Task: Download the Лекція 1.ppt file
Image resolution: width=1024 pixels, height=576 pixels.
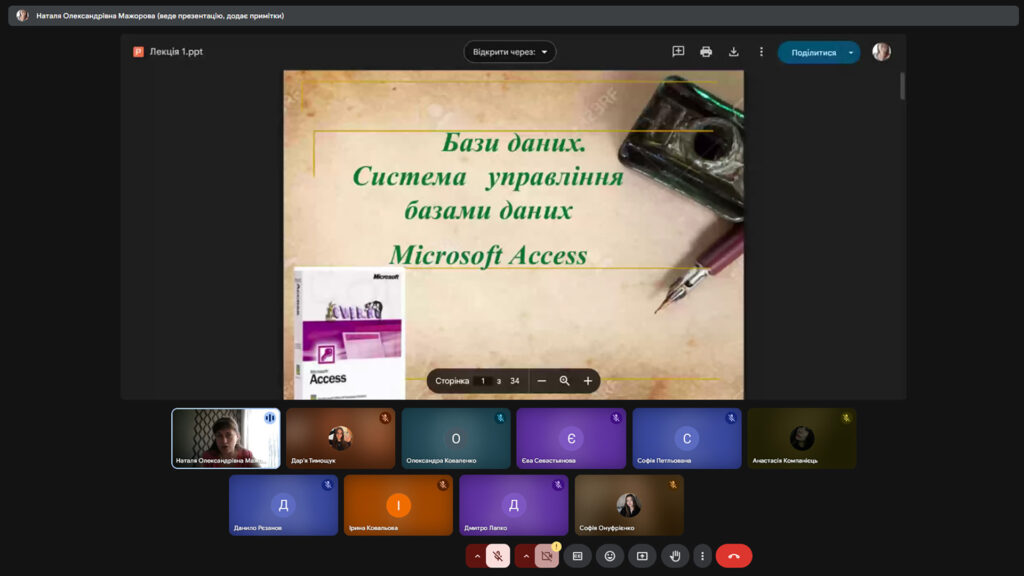Action: [x=733, y=52]
